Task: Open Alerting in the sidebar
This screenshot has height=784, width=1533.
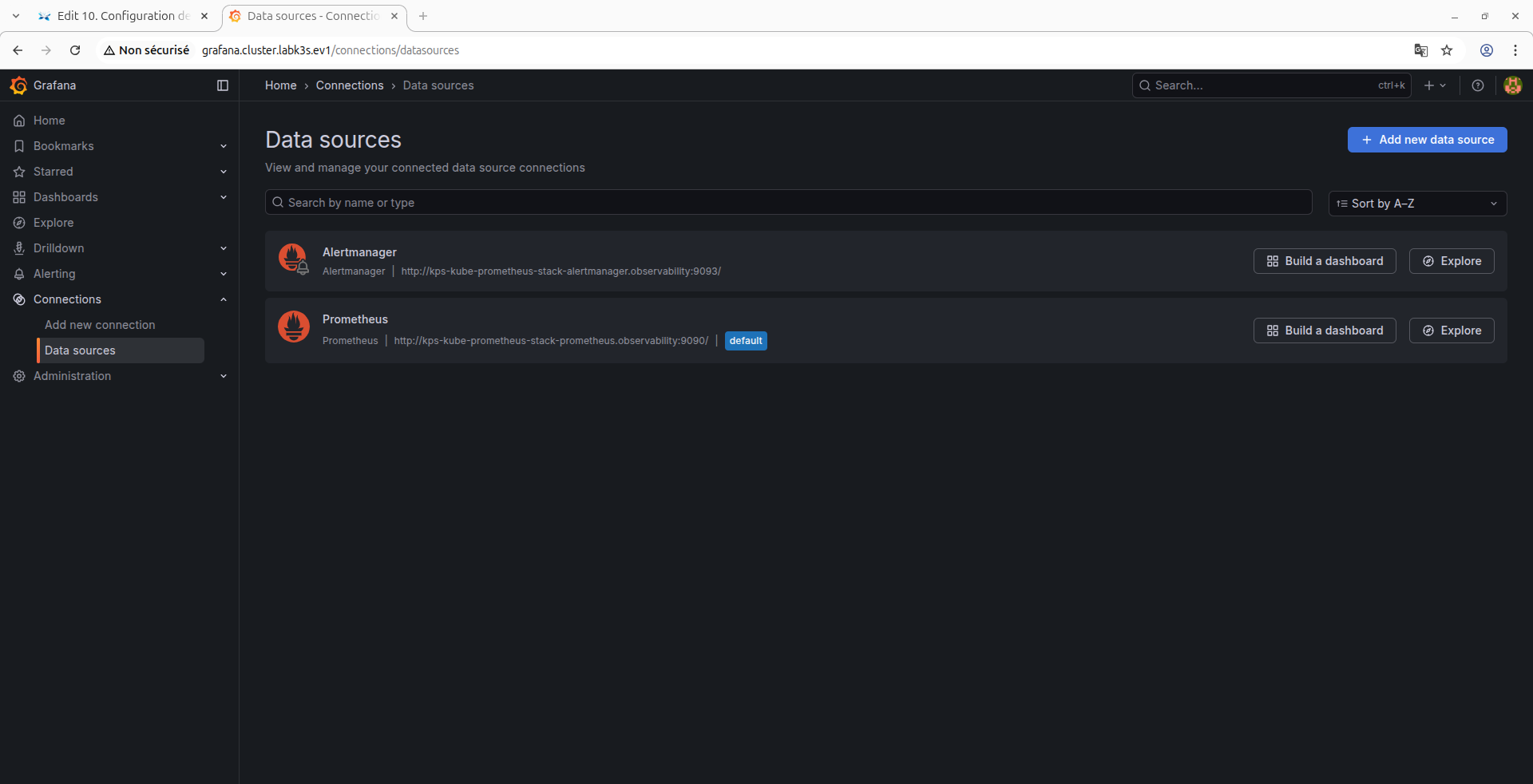Action: click(x=54, y=274)
